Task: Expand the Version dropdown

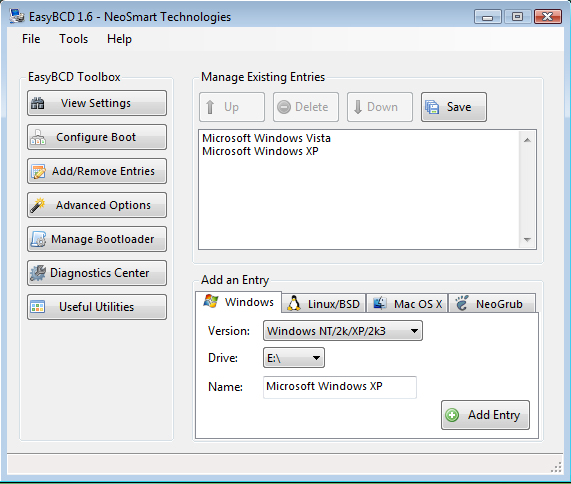Action: 343,331
